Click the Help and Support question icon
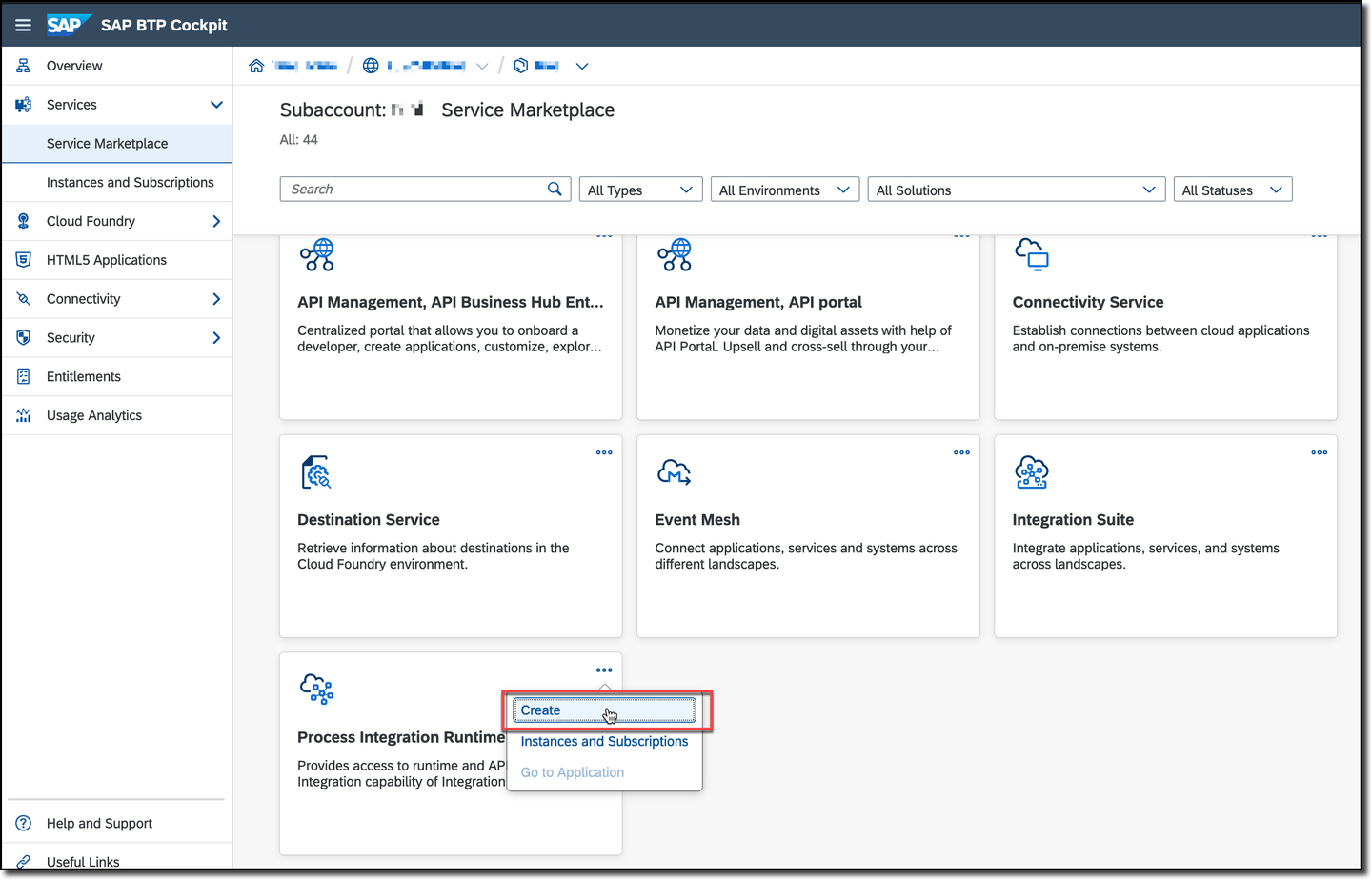1372x880 pixels. pos(24,823)
